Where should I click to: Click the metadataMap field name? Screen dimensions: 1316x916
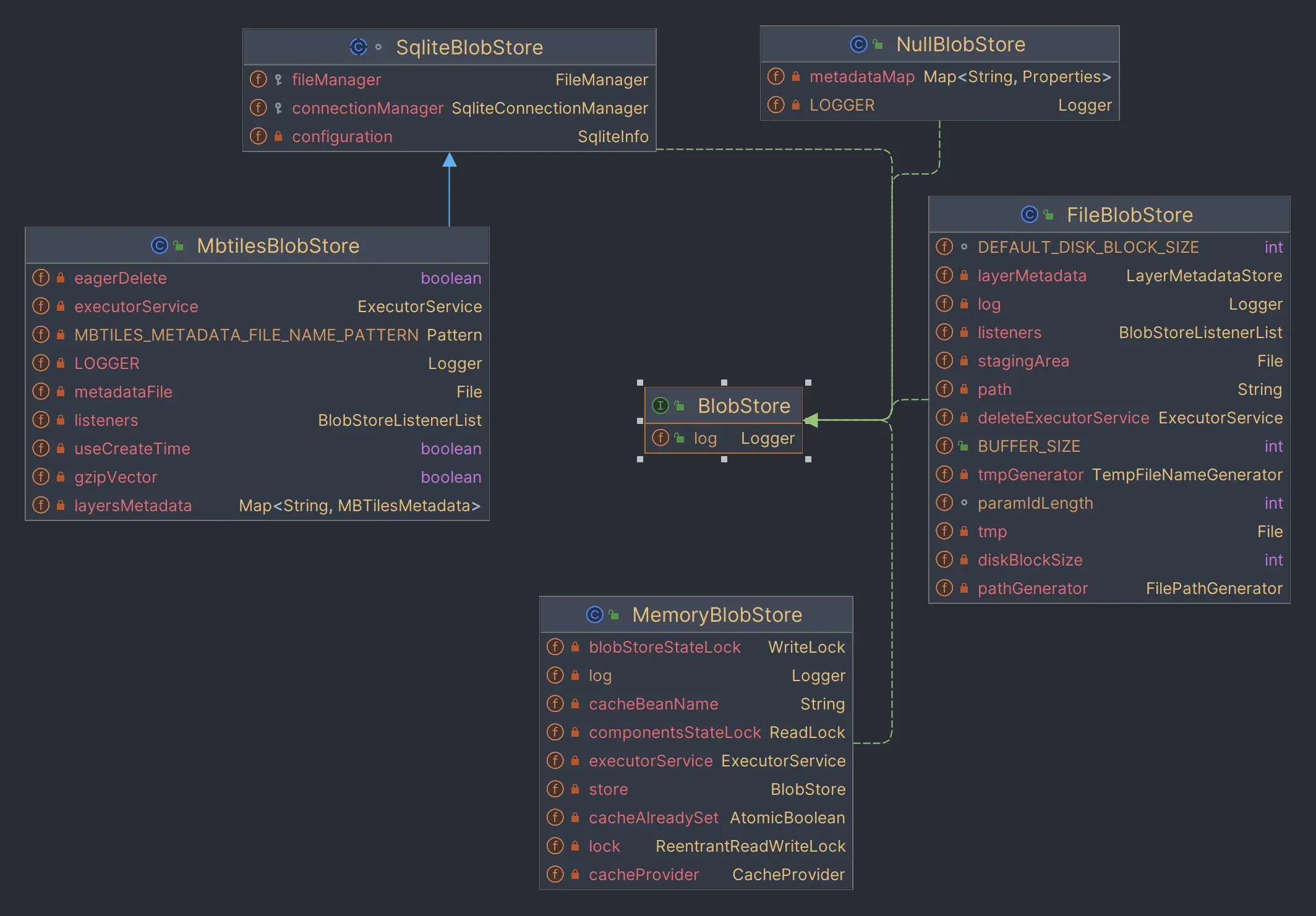(x=862, y=76)
